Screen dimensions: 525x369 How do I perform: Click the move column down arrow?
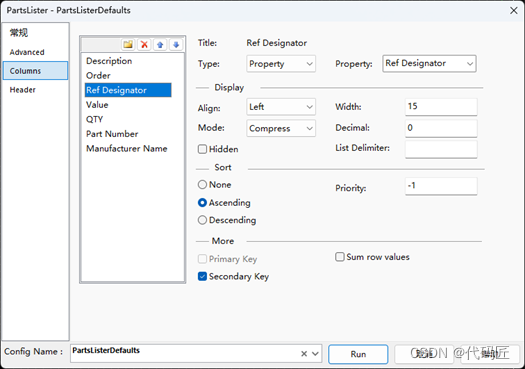[176, 44]
